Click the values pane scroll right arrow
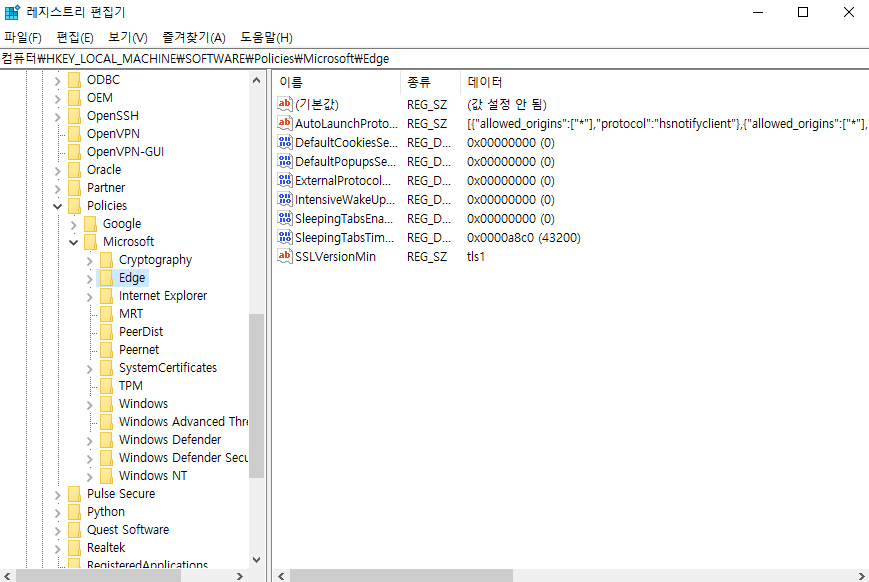Image resolution: width=869 pixels, height=582 pixels. click(x=862, y=575)
